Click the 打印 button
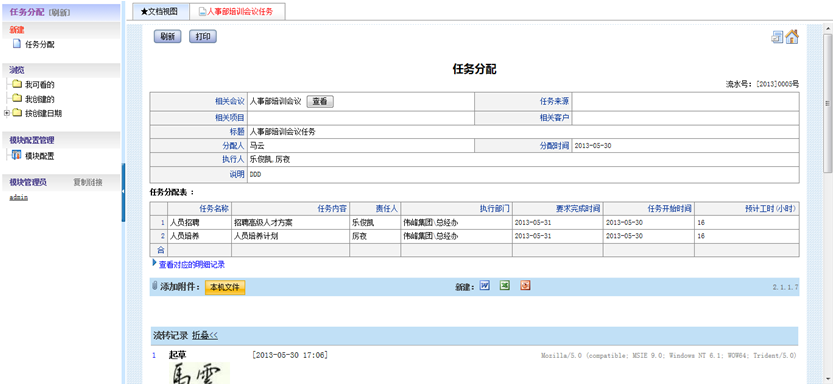This screenshot has width=834, height=385. [x=203, y=37]
